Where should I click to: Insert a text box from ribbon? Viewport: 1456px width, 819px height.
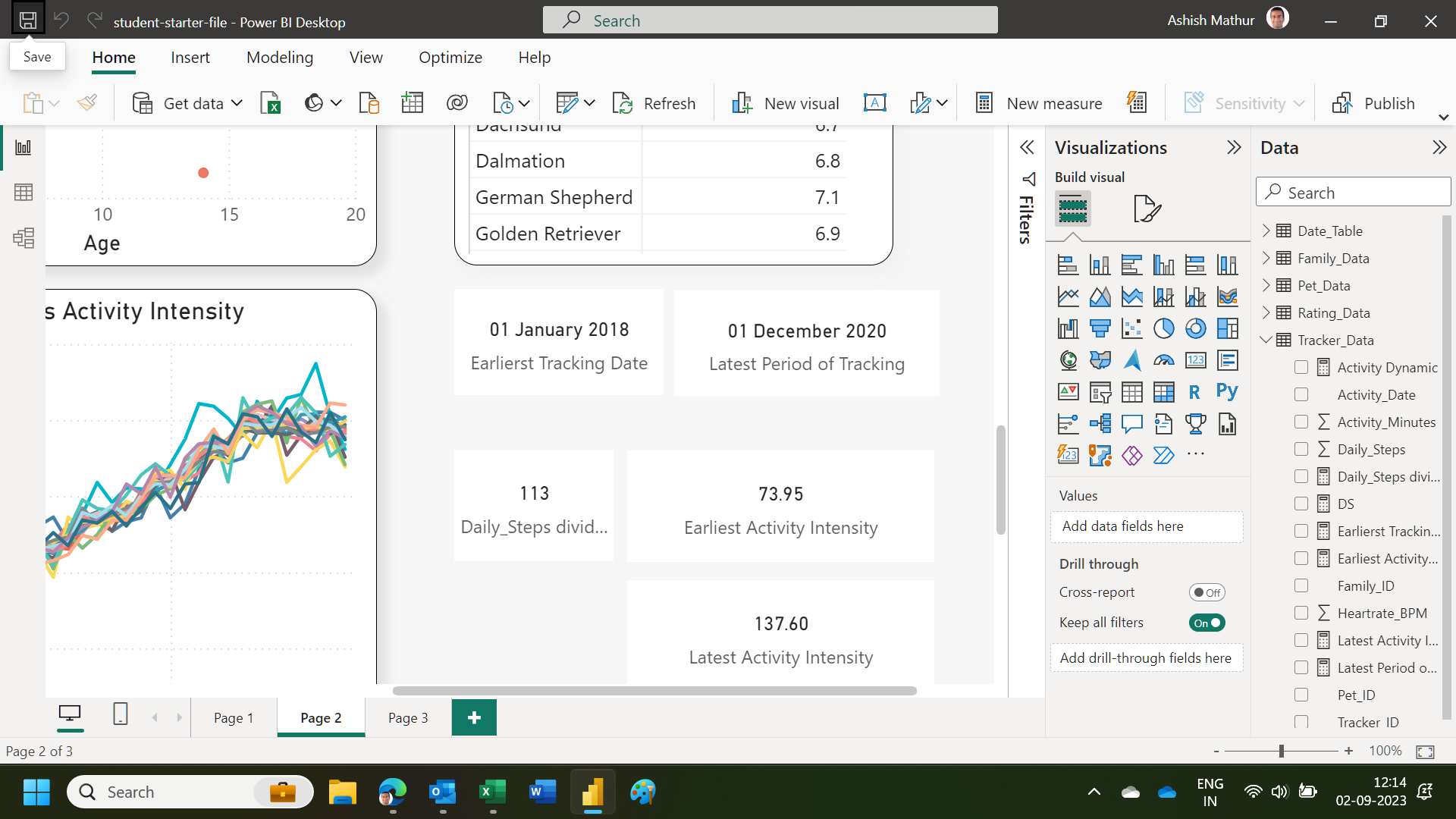[x=874, y=103]
